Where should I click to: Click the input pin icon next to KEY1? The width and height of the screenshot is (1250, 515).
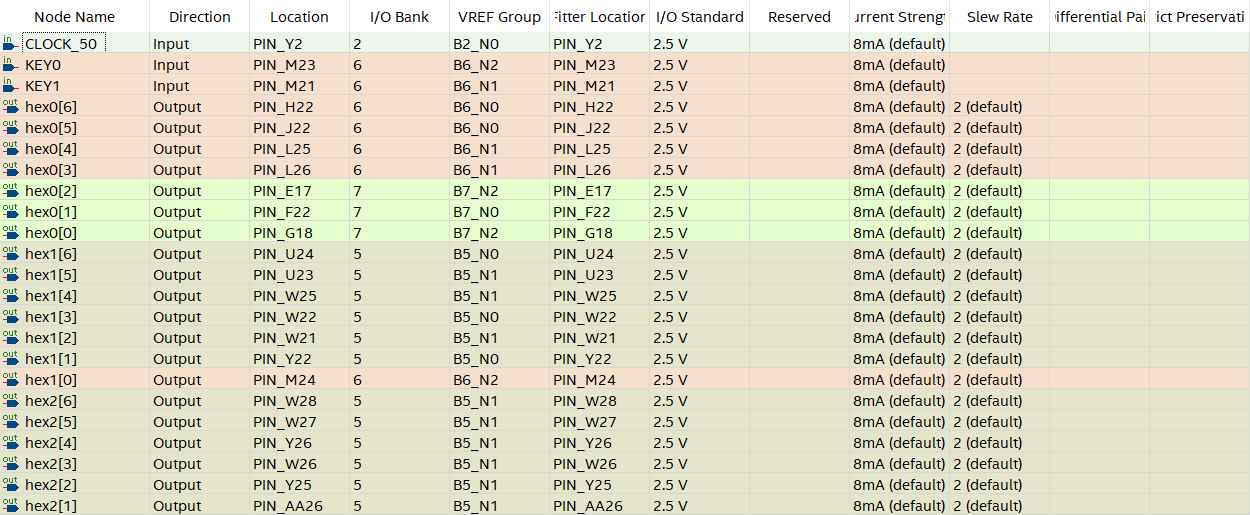[x=10, y=85]
